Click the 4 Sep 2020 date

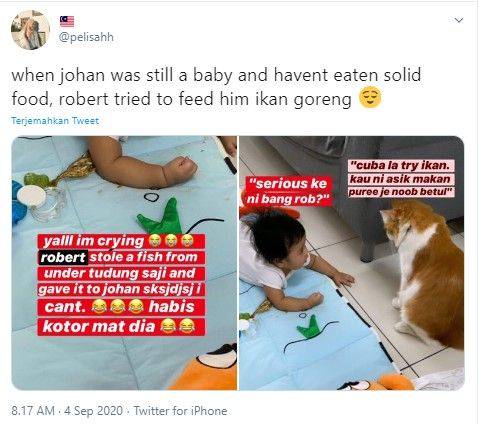[93, 411]
